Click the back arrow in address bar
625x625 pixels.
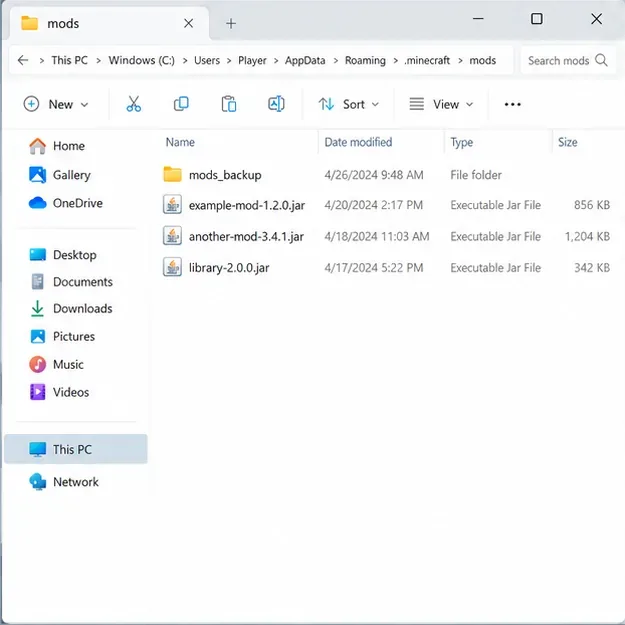pos(23,60)
